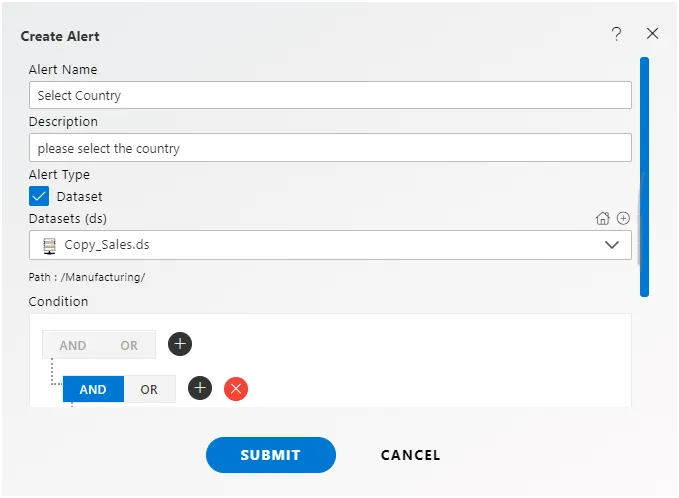The image size is (679, 498).
Task: Click the blue vertical scrollbar of the dialog
Action: pyautogui.click(x=644, y=177)
